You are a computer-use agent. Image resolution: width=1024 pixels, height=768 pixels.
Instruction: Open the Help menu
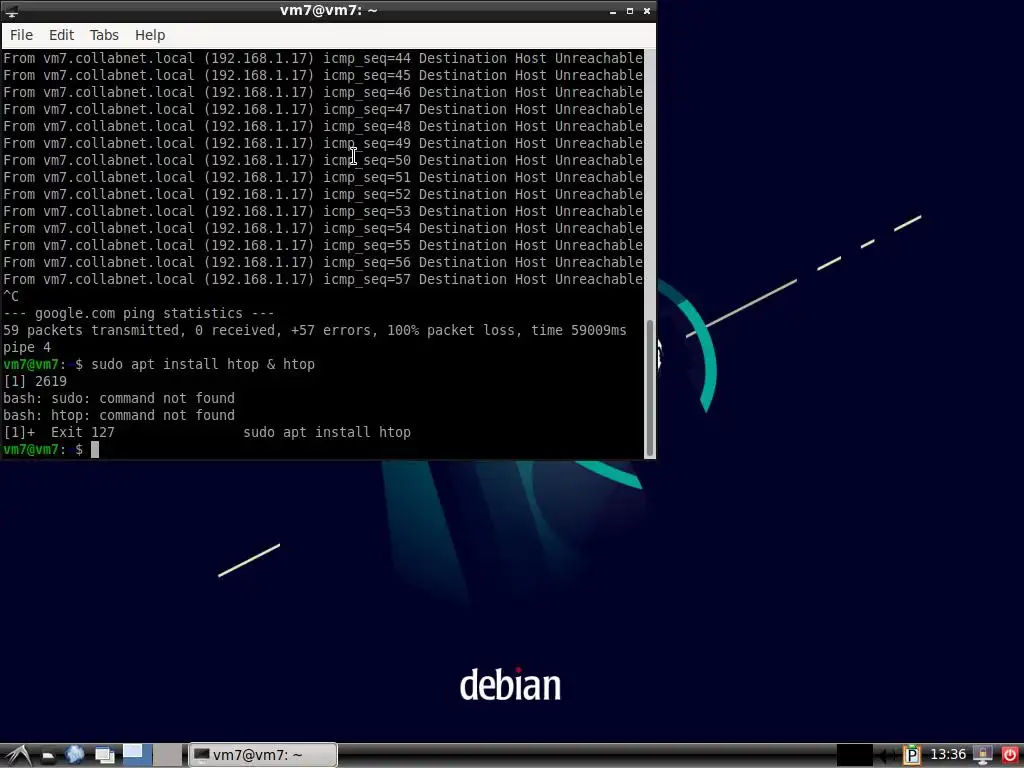coord(150,35)
